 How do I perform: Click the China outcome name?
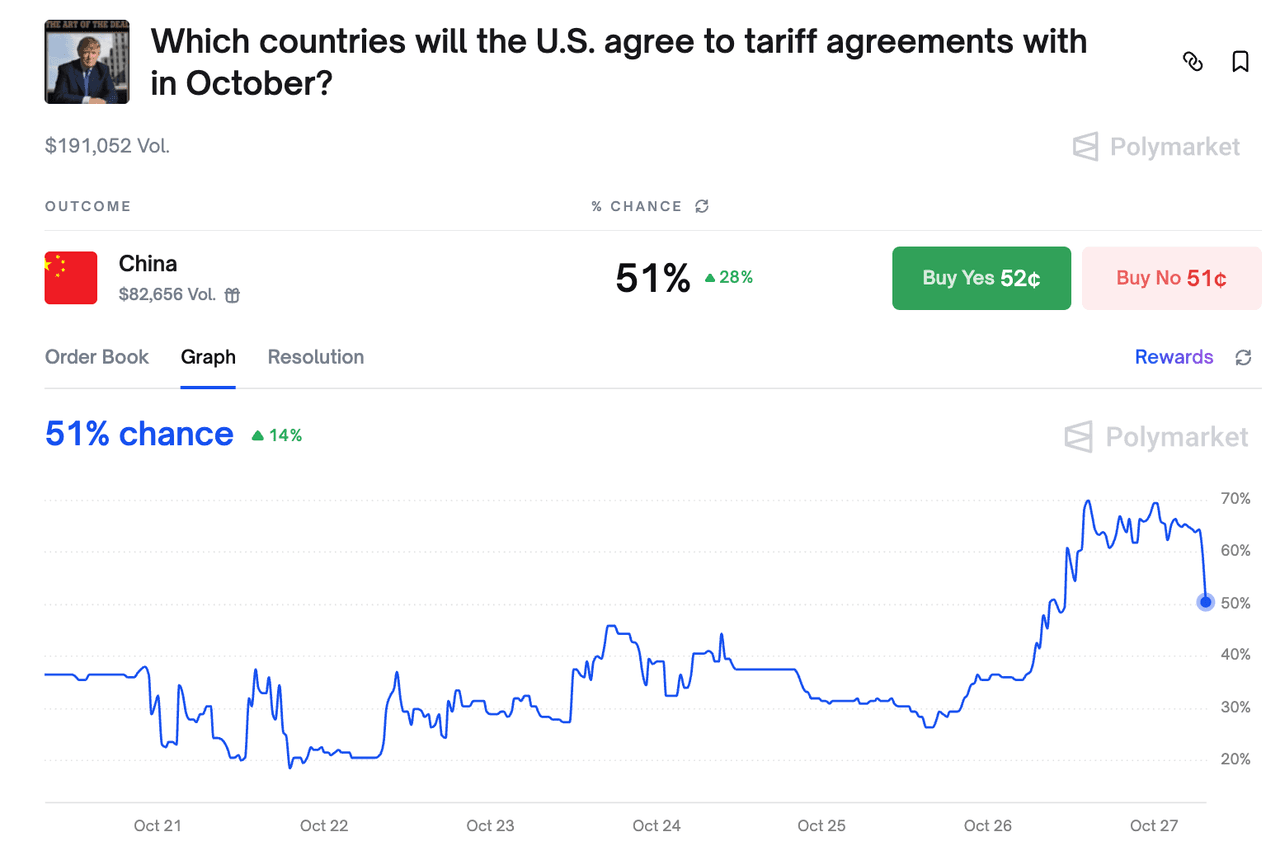[148, 264]
